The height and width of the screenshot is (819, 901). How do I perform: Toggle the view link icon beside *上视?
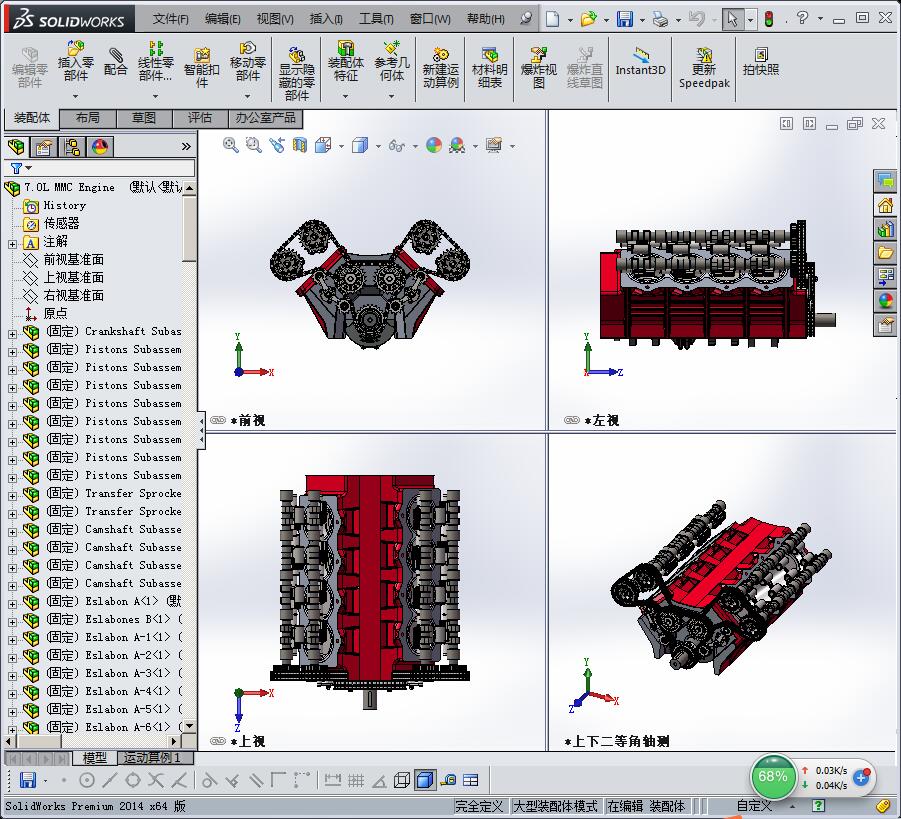pyautogui.click(x=218, y=741)
